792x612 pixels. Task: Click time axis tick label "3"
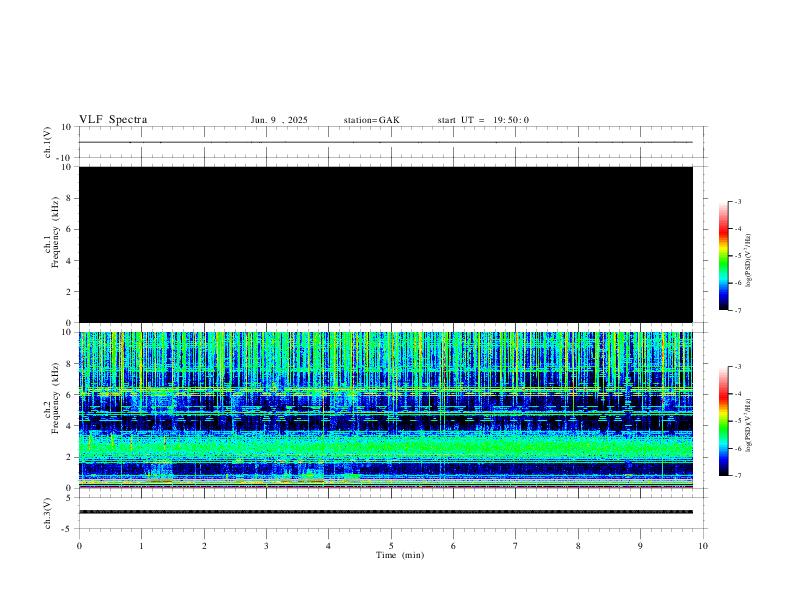266,546
